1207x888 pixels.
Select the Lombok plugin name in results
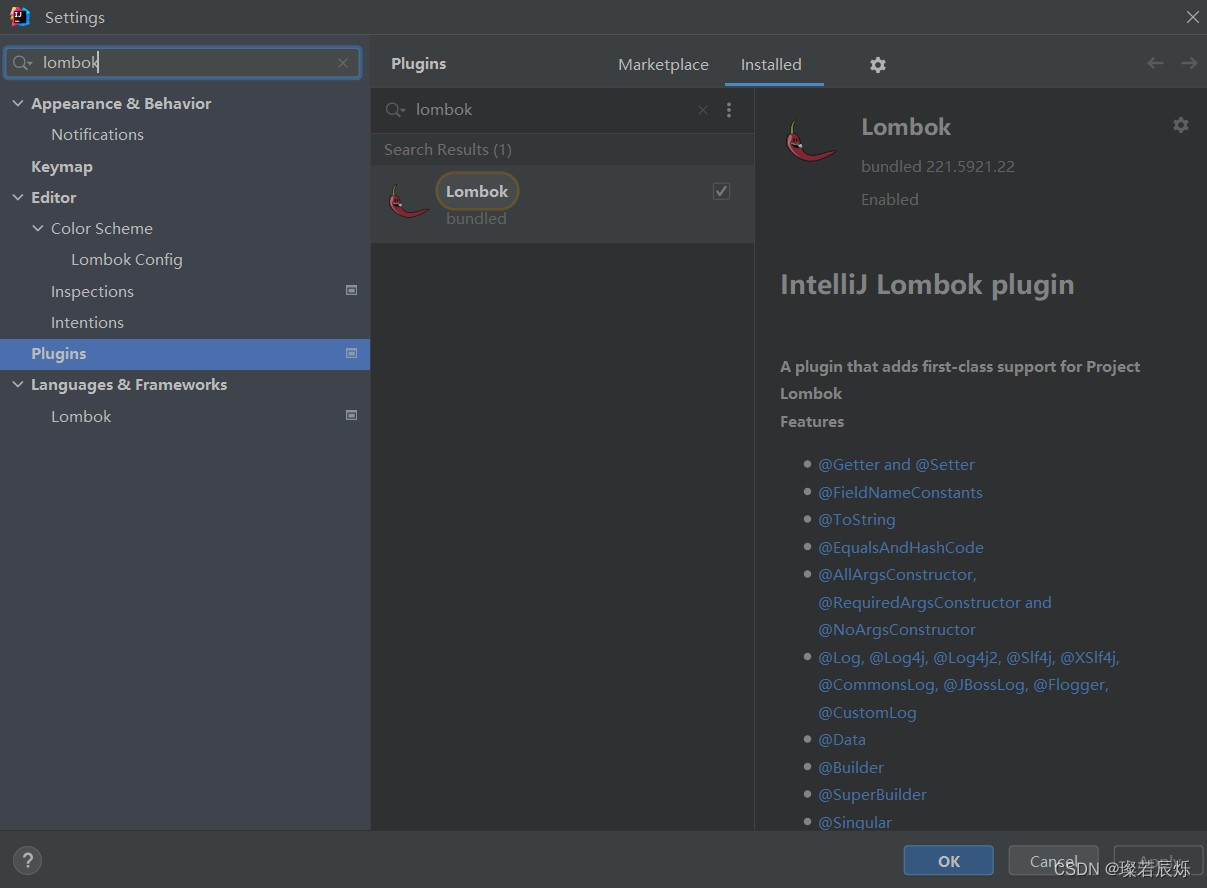[x=477, y=191]
